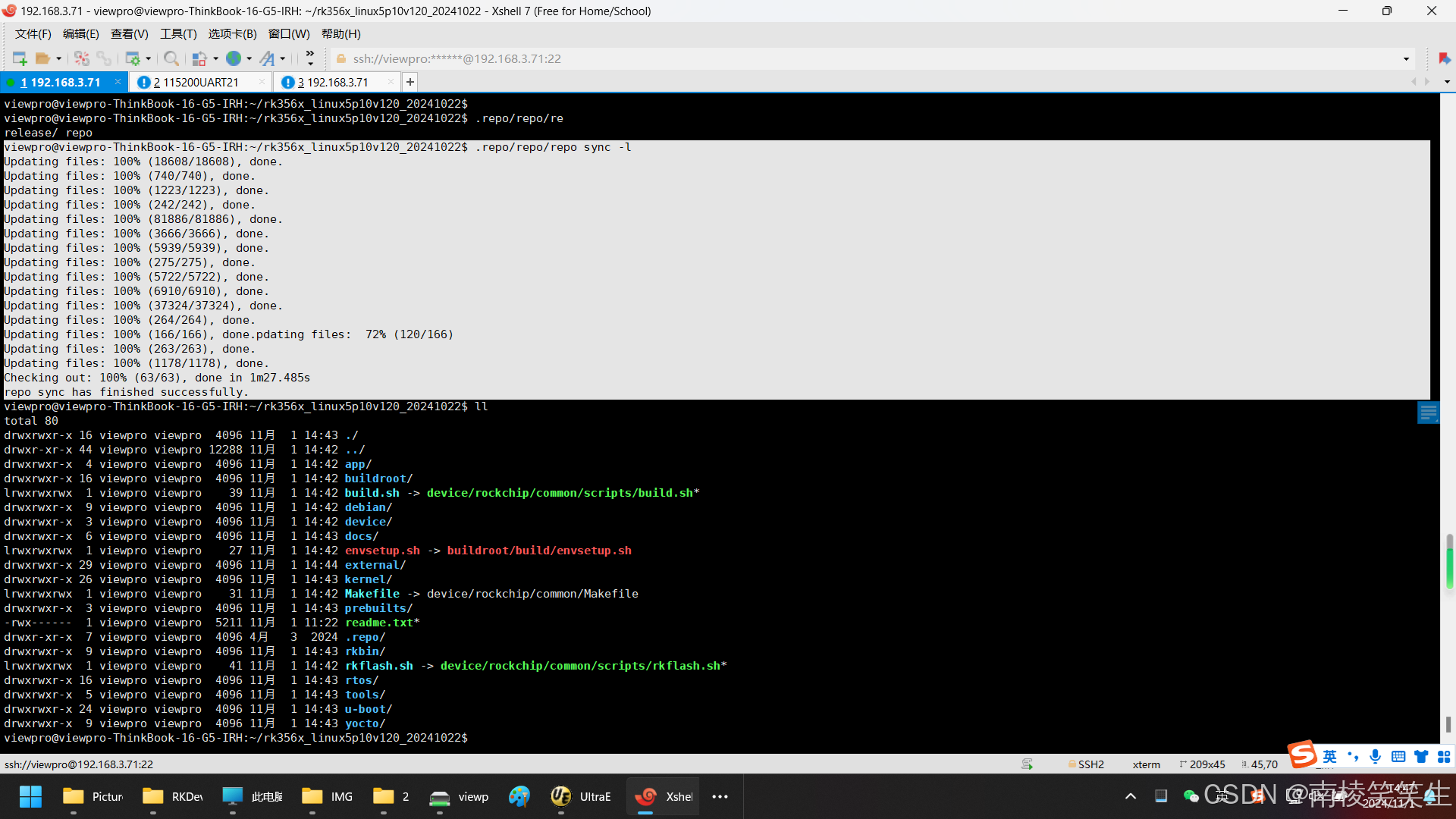Screen dimensions: 1456x819
Task: Click the Find magnifier icon
Action: pos(171,58)
